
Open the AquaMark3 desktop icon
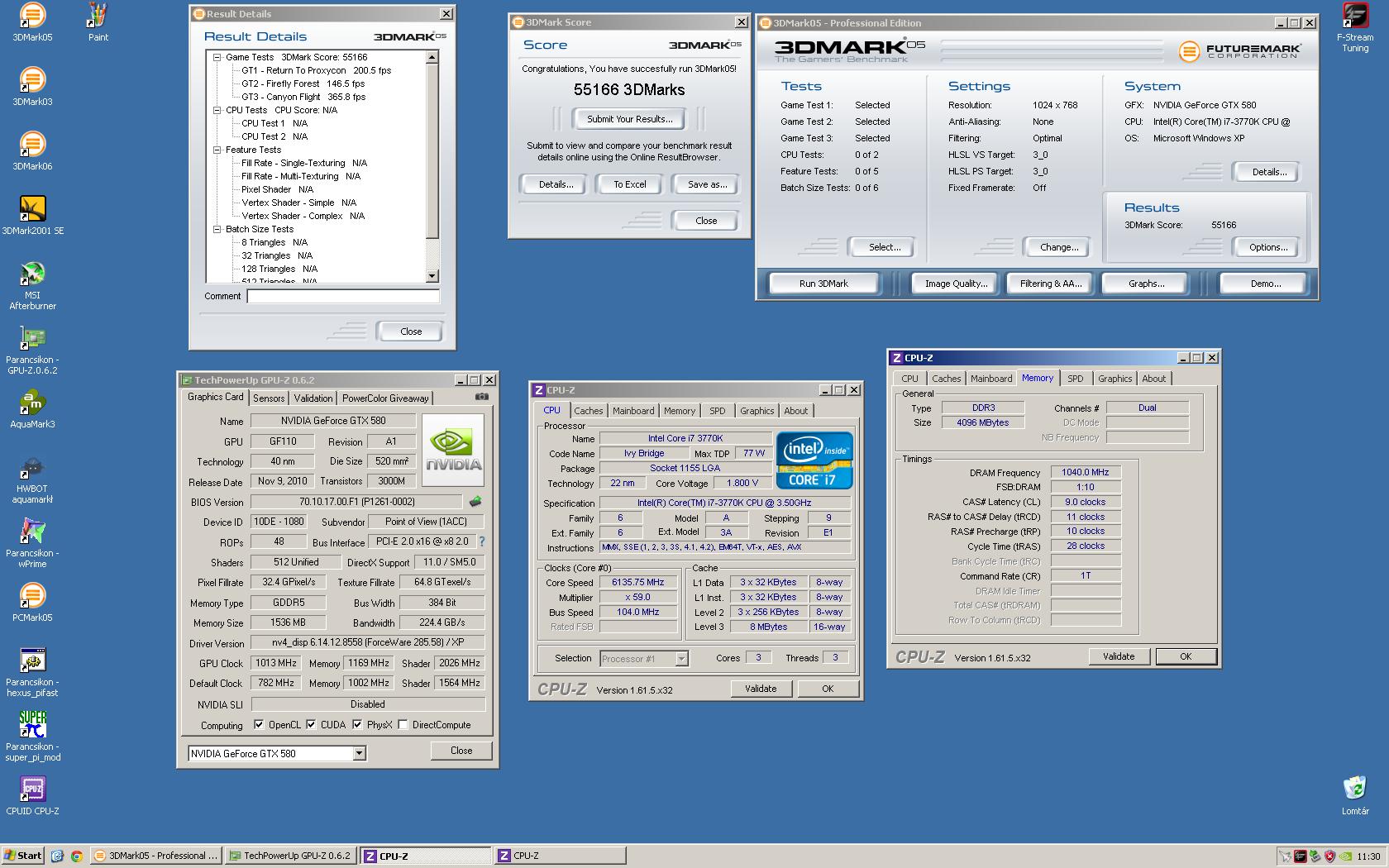[x=32, y=403]
